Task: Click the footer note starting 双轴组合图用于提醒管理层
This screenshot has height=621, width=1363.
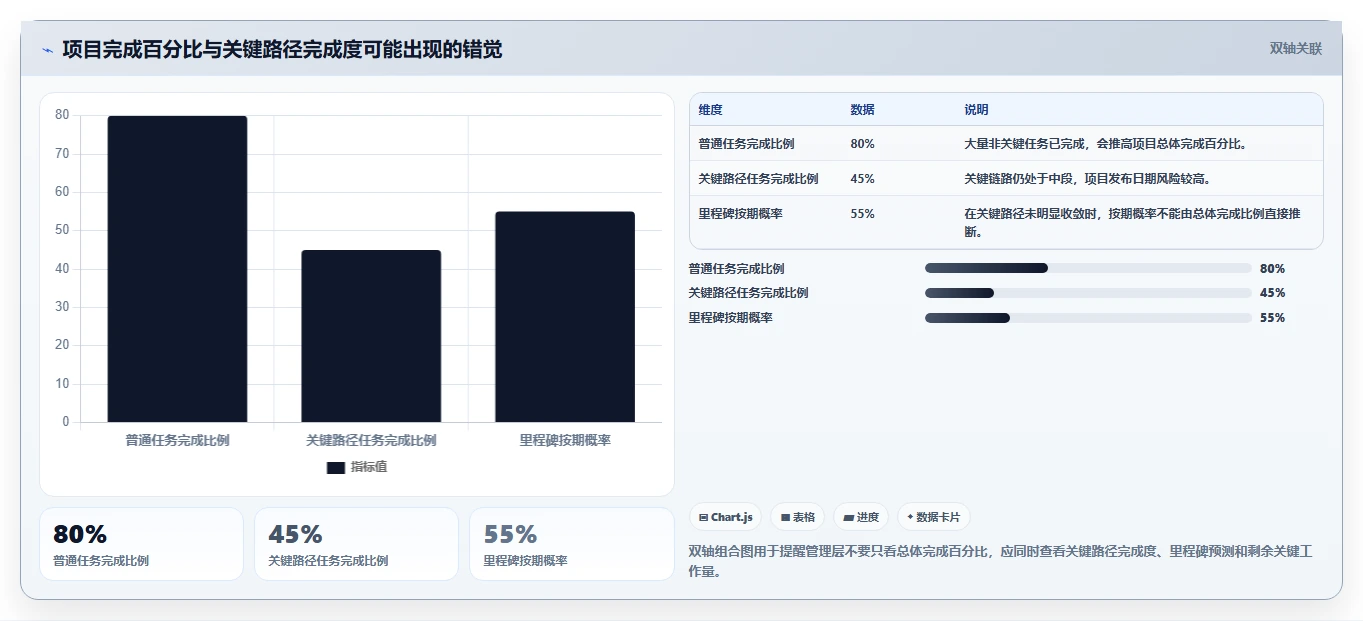Action: 1000,562
